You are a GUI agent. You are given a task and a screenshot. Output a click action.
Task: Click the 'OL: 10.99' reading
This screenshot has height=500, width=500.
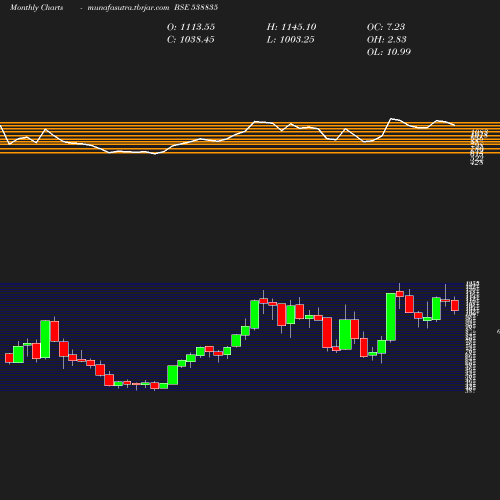(389, 52)
